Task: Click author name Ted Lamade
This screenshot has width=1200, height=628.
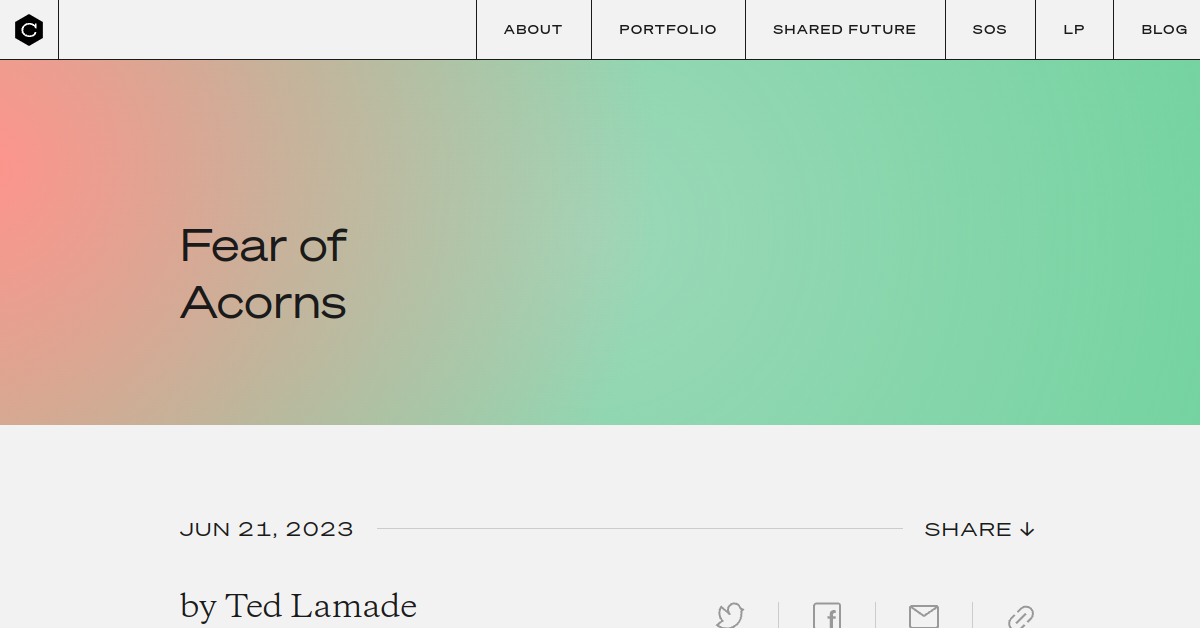Action: [321, 606]
